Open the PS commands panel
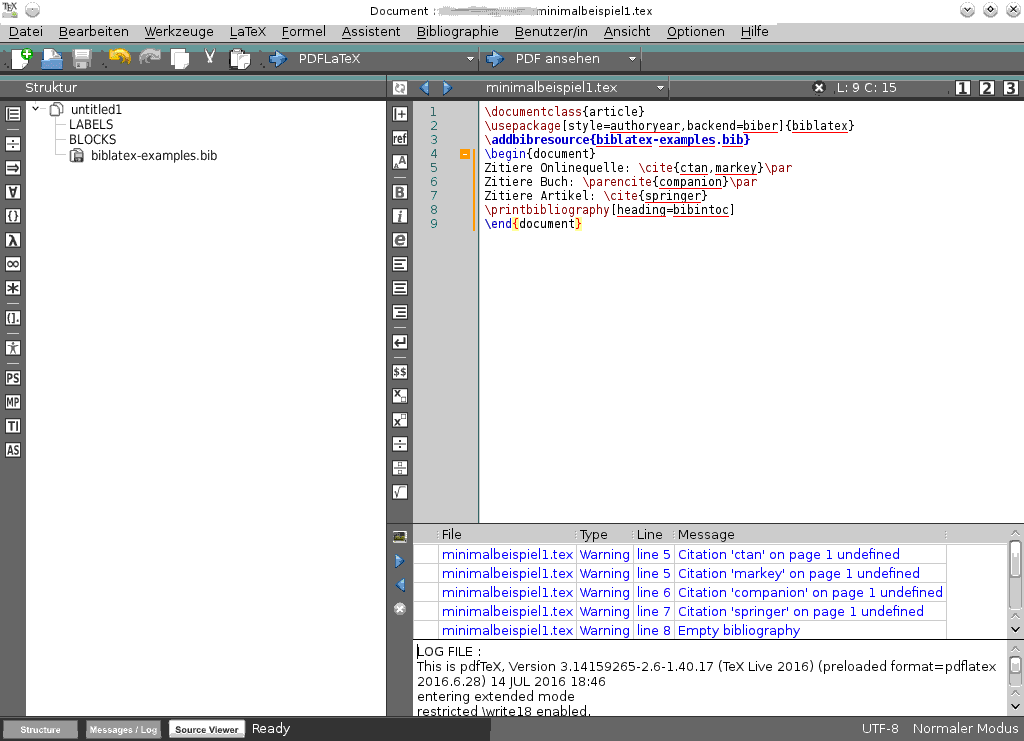 point(13,378)
